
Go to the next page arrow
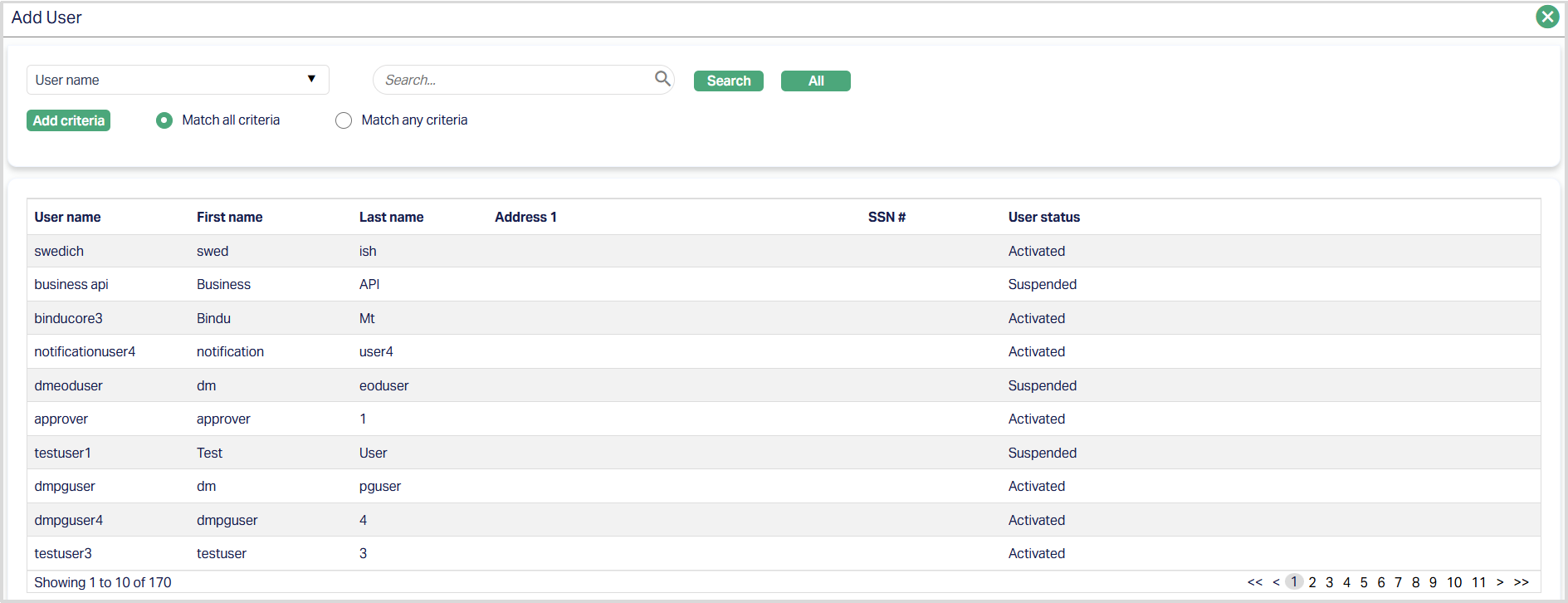pyautogui.click(x=1500, y=582)
